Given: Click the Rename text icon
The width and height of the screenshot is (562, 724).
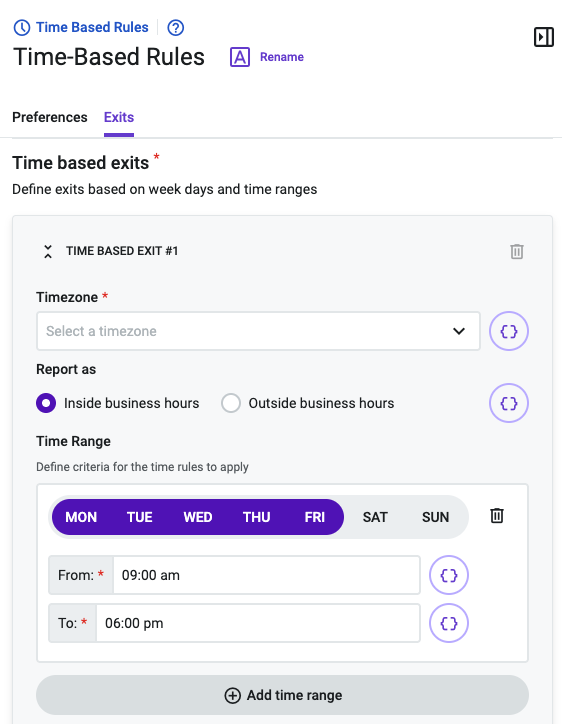Looking at the screenshot, I should [240, 57].
